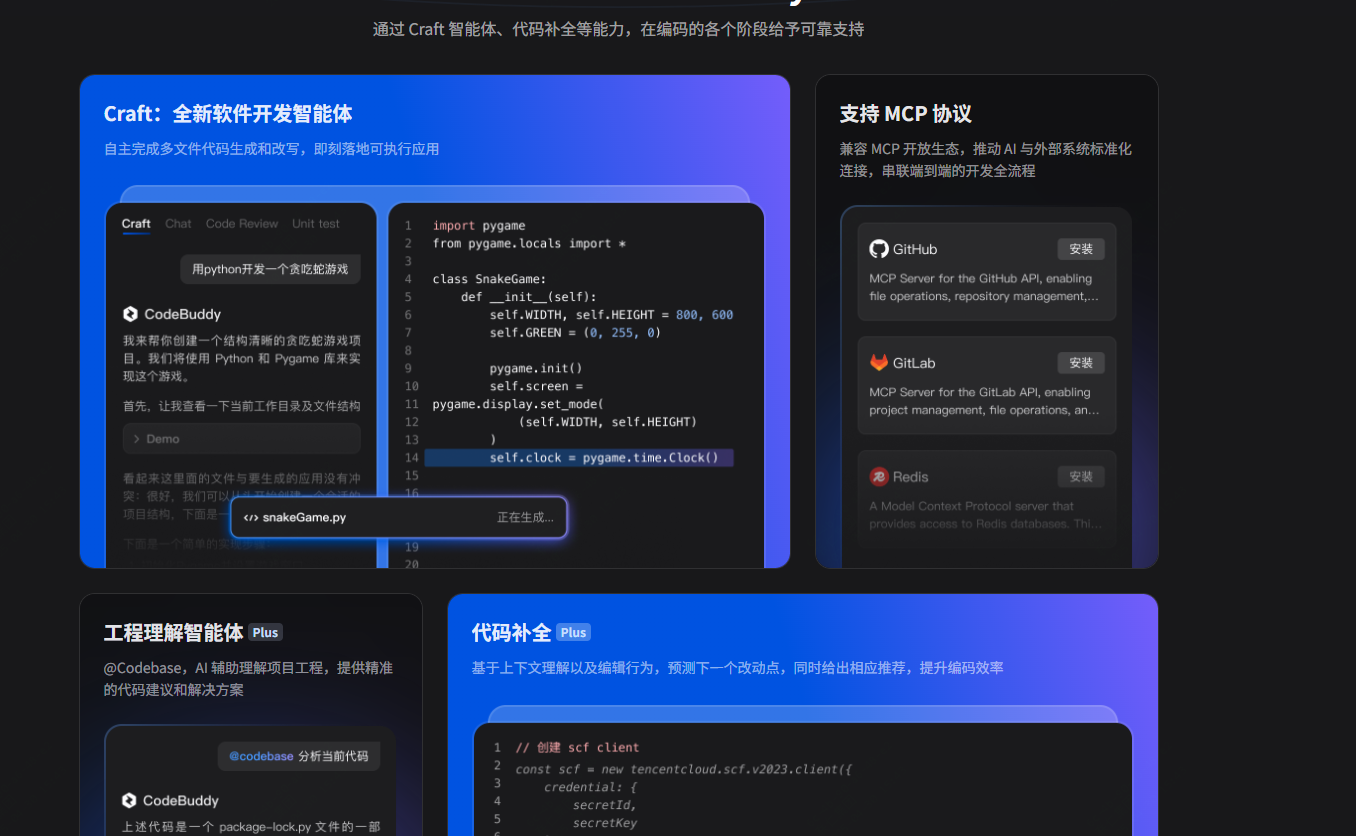Click the 工程理解智能体 heading
Viewport: 1356px width, 836px height.
(x=174, y=632)
